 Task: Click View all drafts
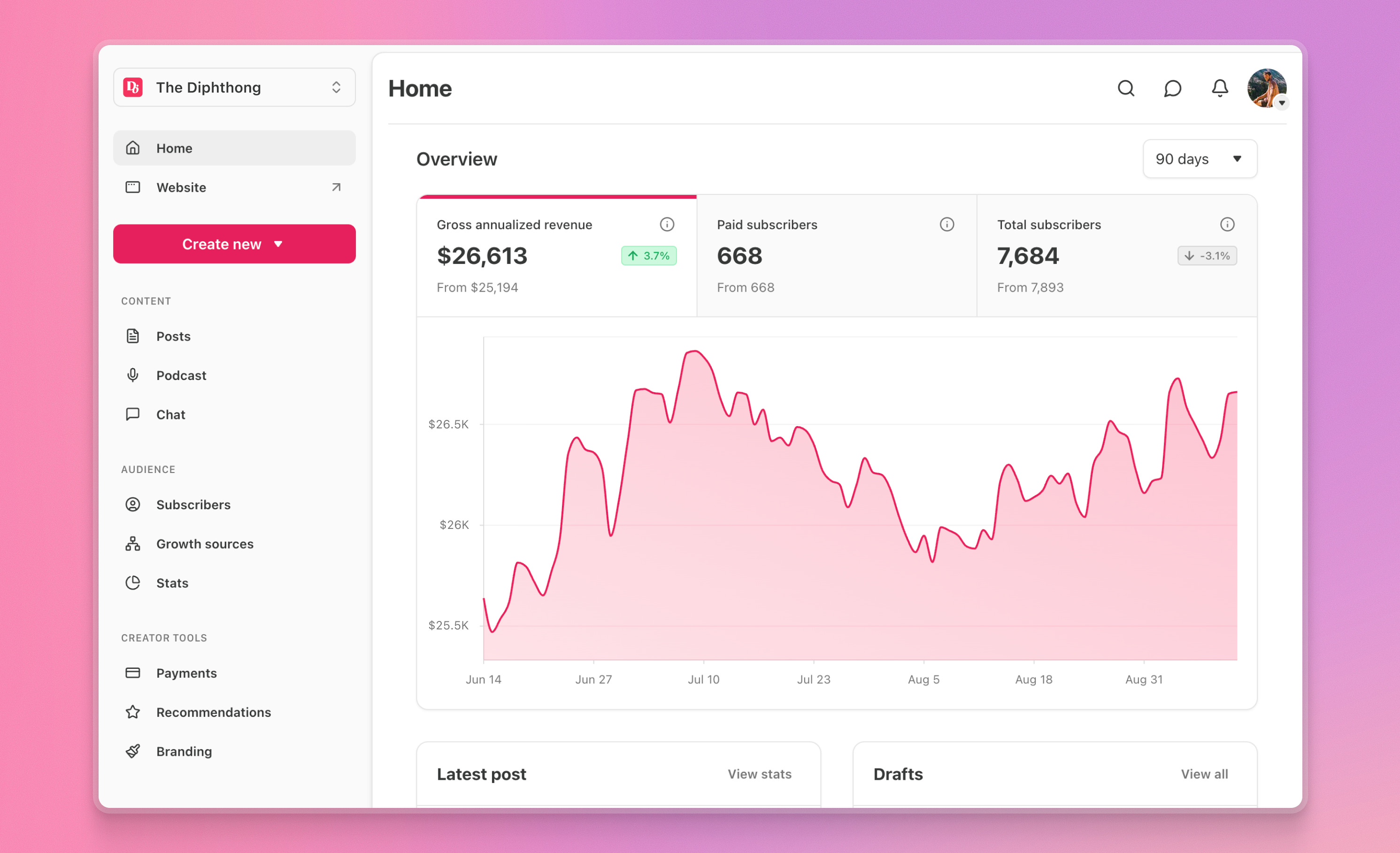(1205, 774)
